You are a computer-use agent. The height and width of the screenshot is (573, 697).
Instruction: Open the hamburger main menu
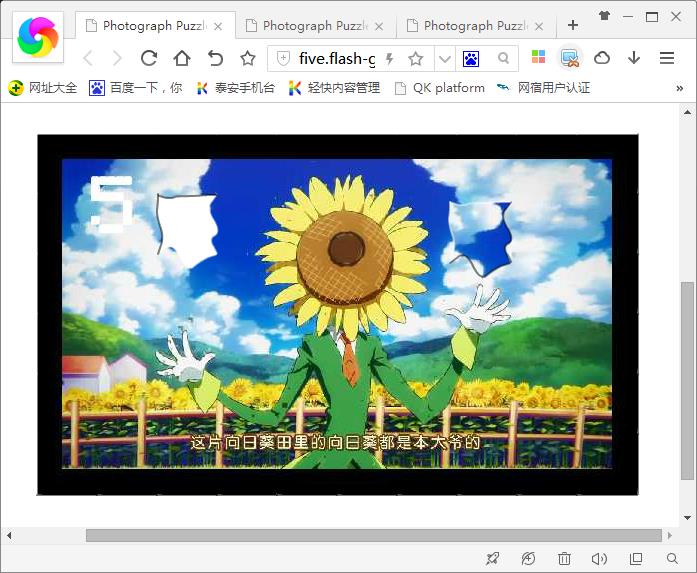[667, 58]
